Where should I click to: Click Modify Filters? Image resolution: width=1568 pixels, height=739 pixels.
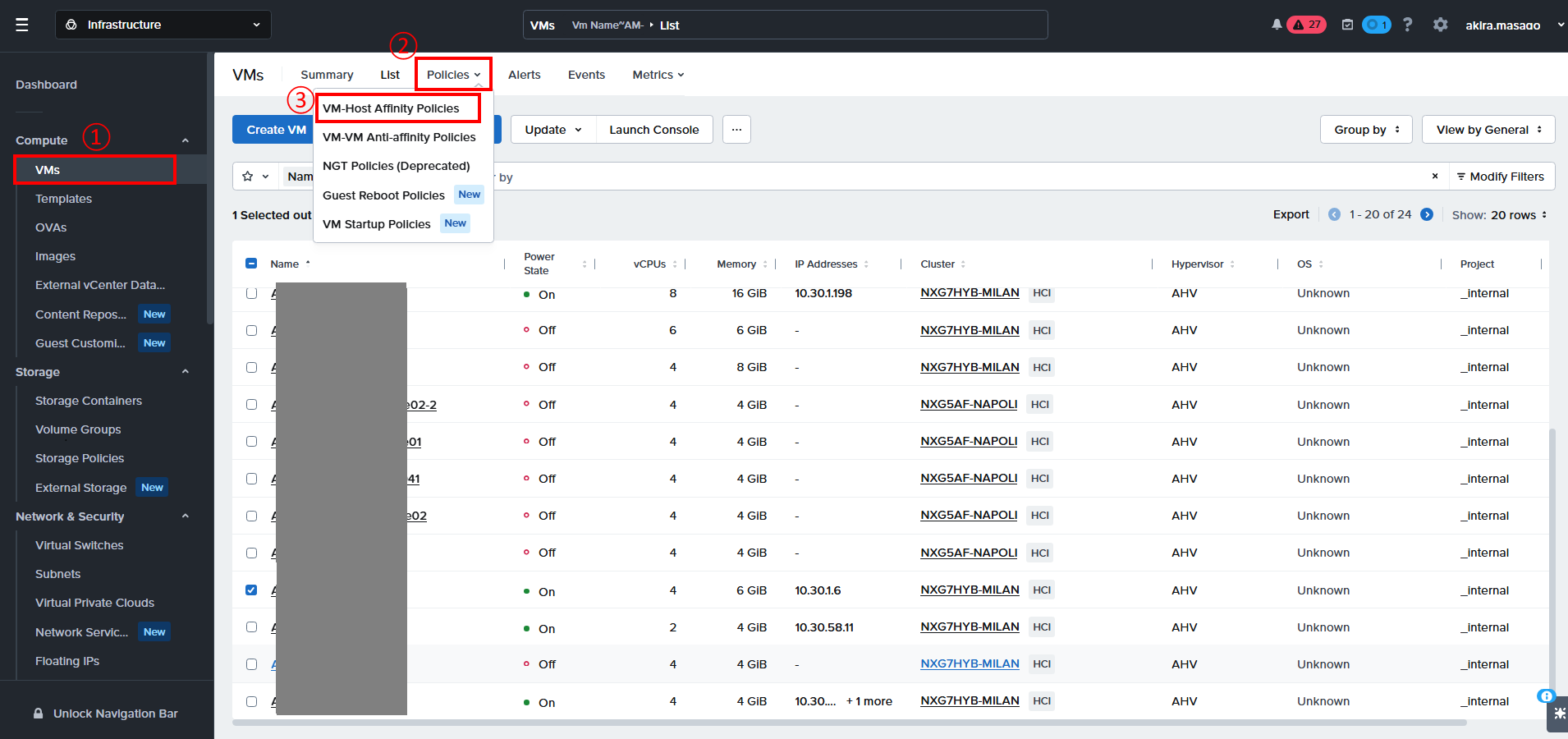pos(1501,177)
